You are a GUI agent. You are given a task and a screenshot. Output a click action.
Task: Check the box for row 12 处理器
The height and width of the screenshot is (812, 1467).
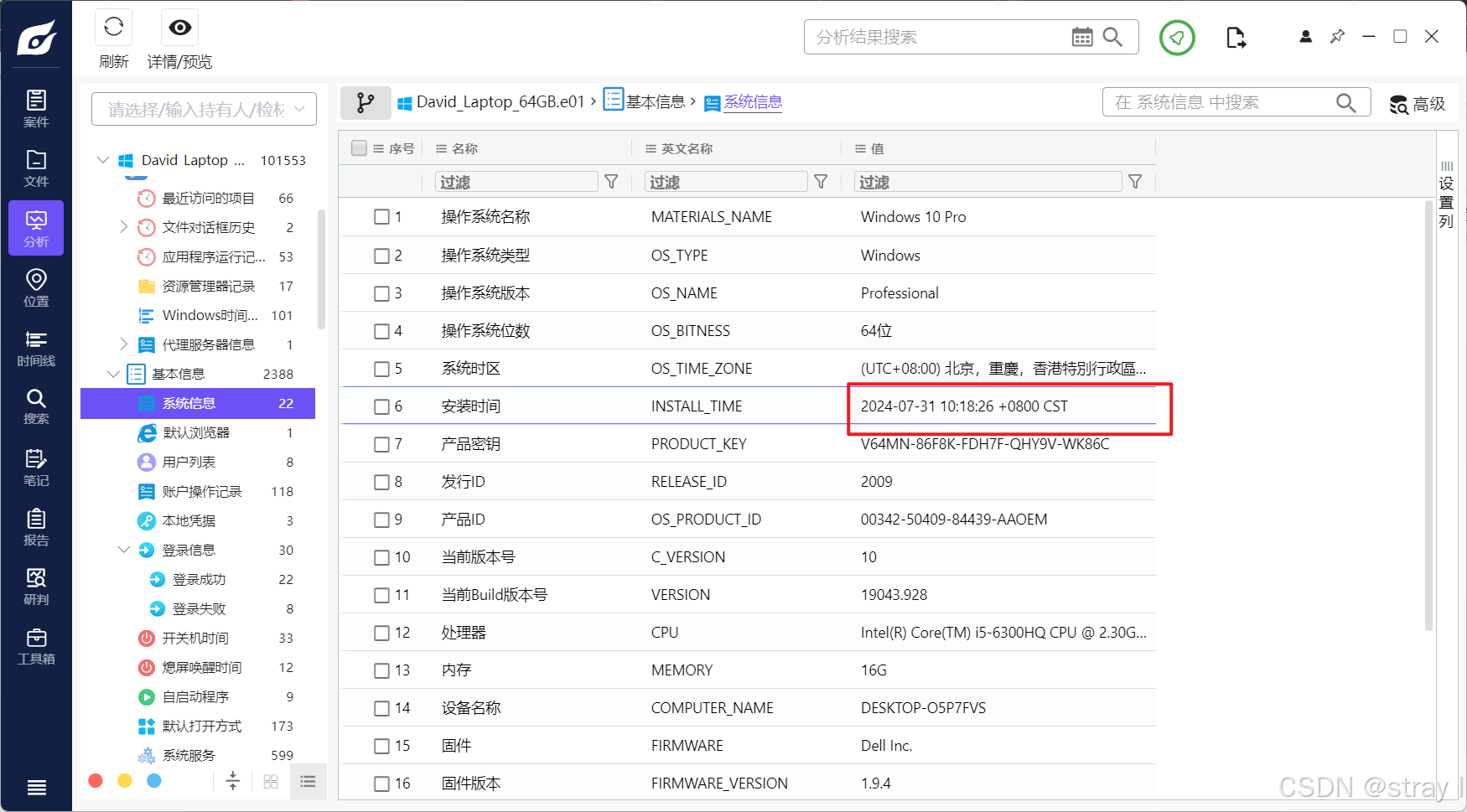(x=381, y=633)
